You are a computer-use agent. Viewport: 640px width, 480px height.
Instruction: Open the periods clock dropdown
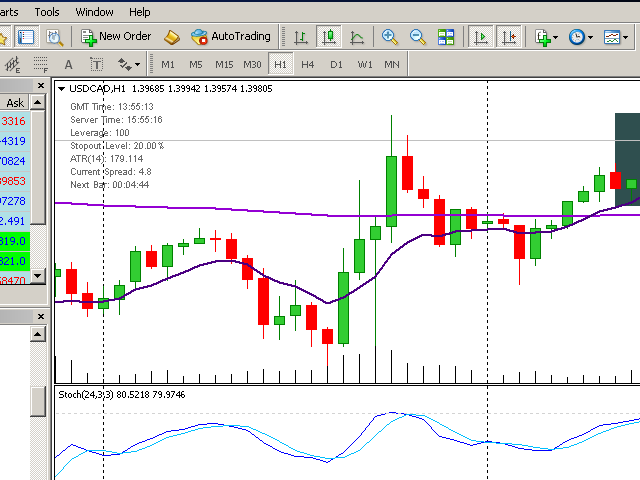[x=580, y=37]
